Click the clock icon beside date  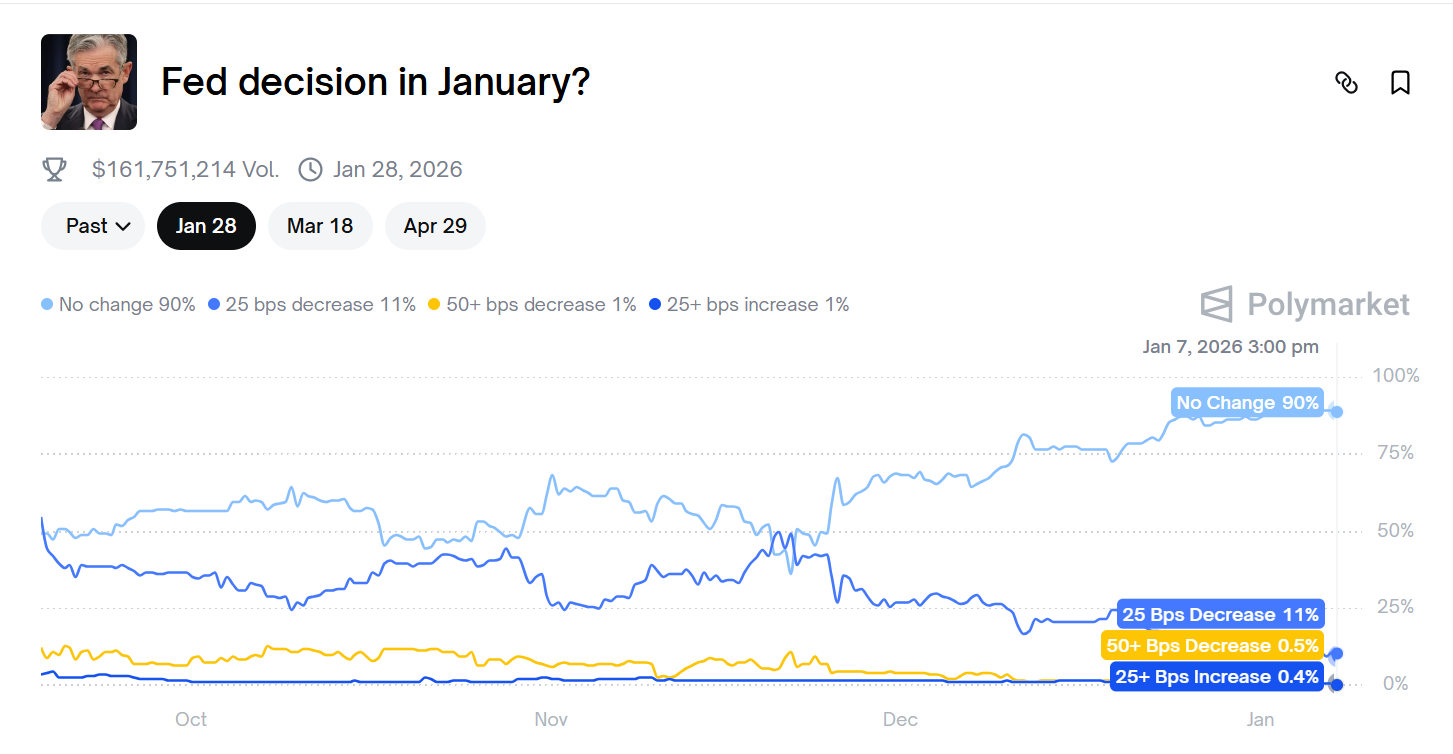click(x=311, y=169)
